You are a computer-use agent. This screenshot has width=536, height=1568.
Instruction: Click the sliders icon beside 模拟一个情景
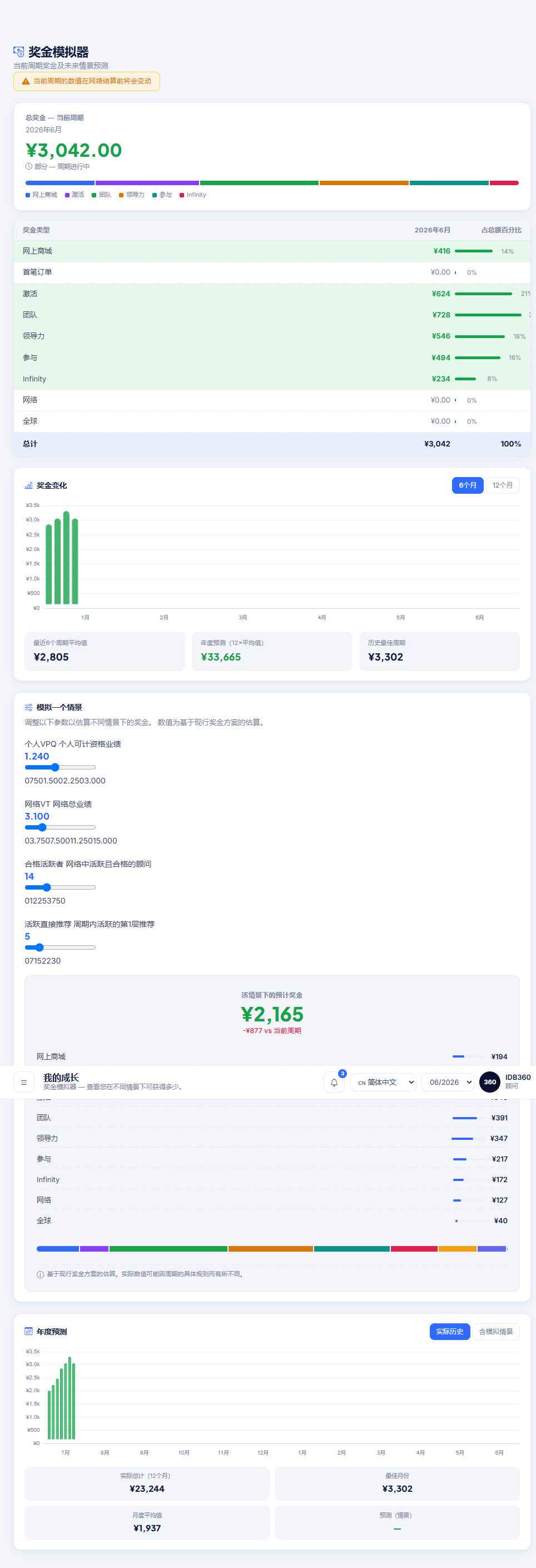coord(28,707)
